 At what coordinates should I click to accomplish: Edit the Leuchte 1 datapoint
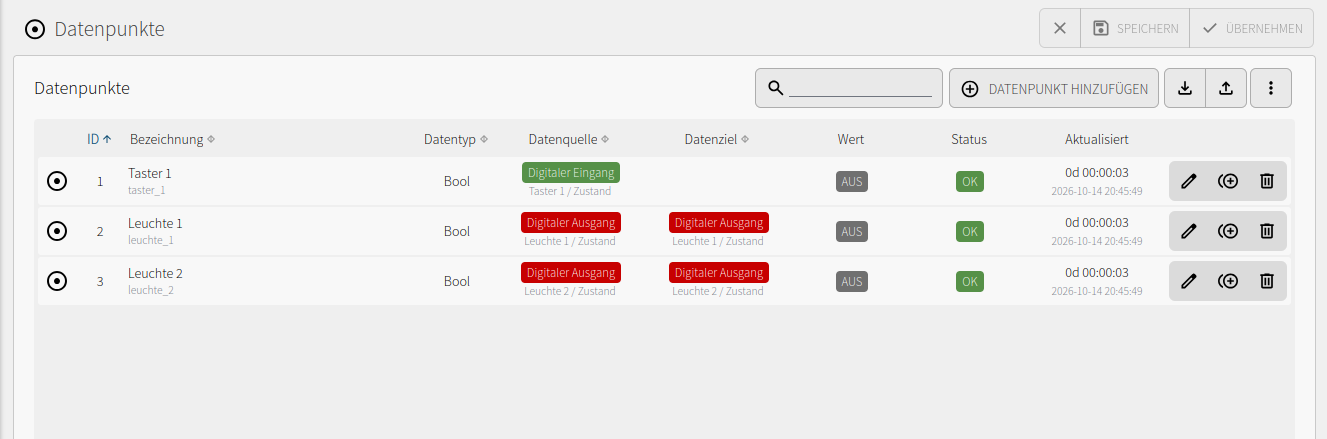pos(1189,231)
